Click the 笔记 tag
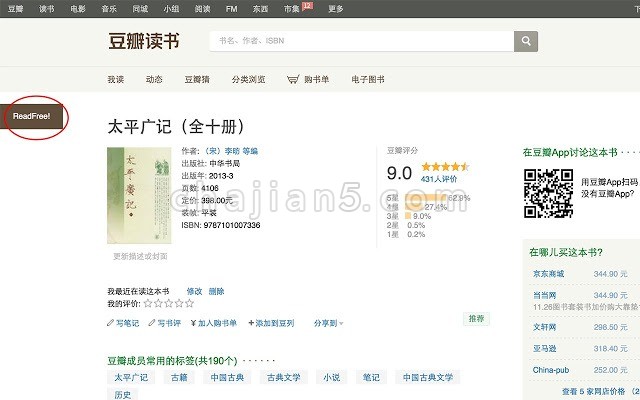The image size is (640, 400). [x=371, y=378]
